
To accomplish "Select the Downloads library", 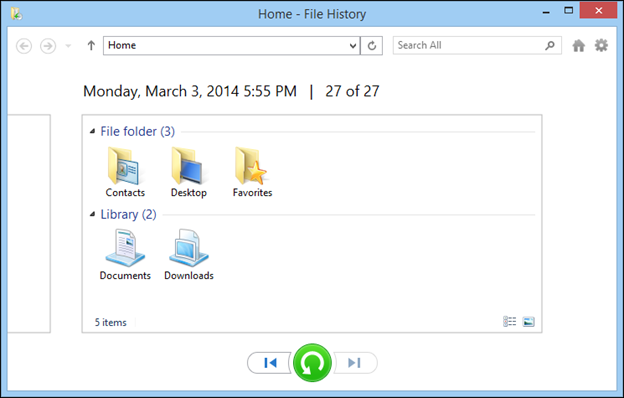I will [x=189, y=255].
